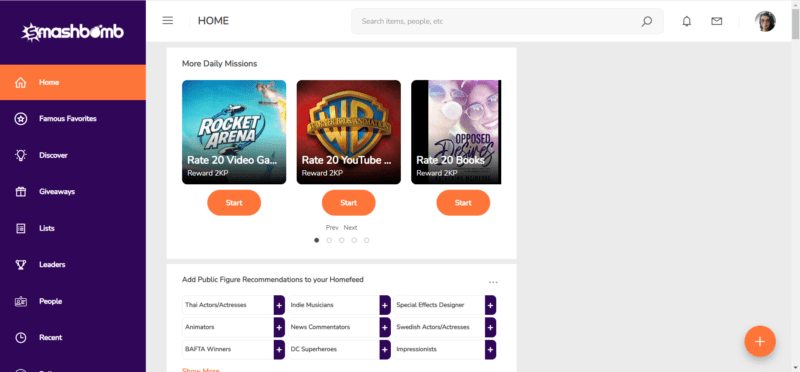Screen dimensions: 800x372
Task: Click the Lists icon in sidebar
Action: click(20, 228)
